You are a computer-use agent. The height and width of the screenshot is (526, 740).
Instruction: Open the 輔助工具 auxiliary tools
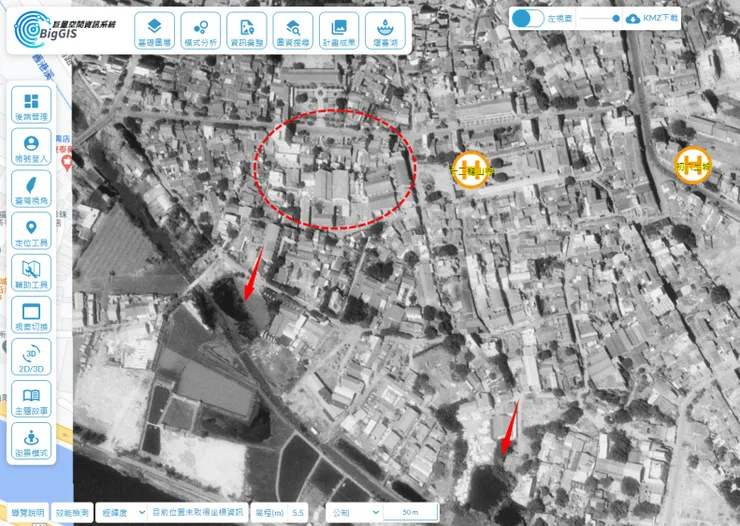pos(31,273)
